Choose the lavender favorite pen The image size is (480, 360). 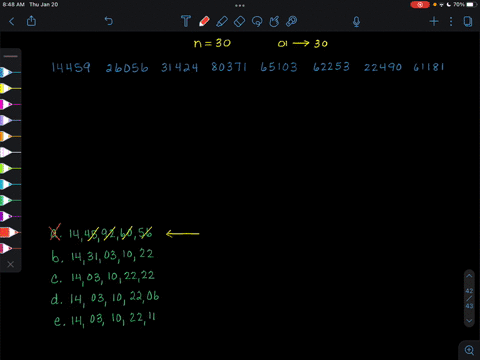10,120
